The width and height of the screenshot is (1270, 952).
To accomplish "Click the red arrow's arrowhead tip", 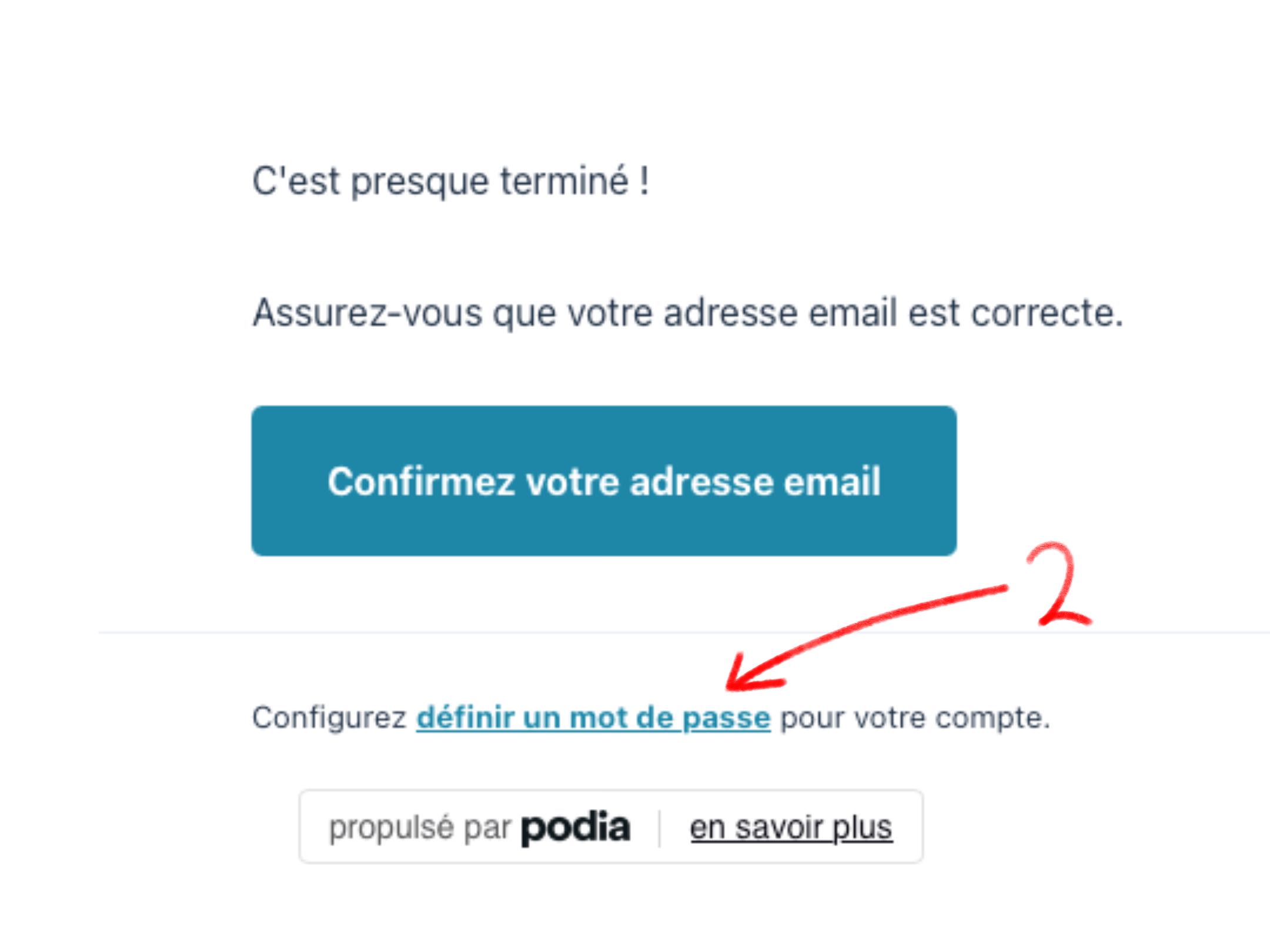I will 730,685.
